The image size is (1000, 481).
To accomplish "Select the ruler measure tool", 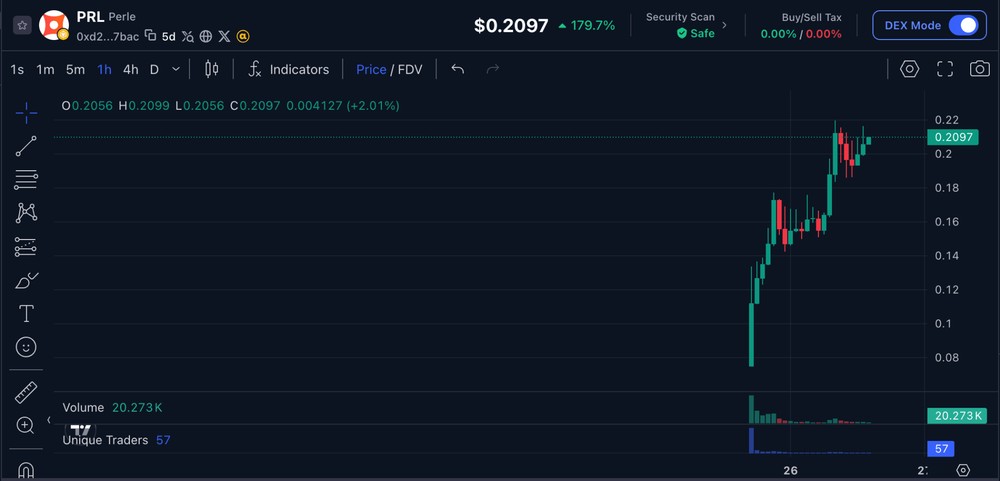I will tap(26, 392).
